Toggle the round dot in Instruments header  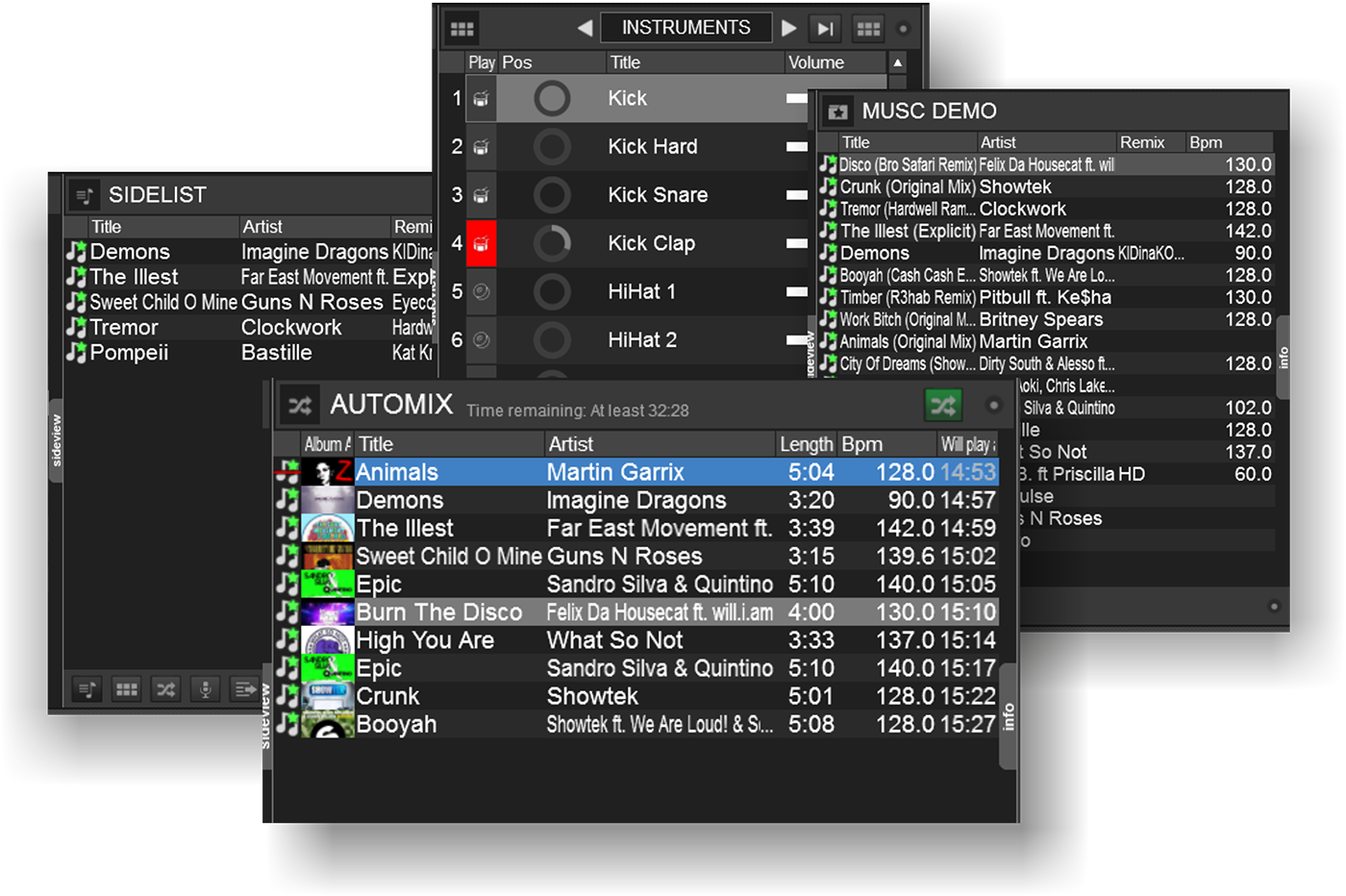pyautogui.click(x=903, y=29)
